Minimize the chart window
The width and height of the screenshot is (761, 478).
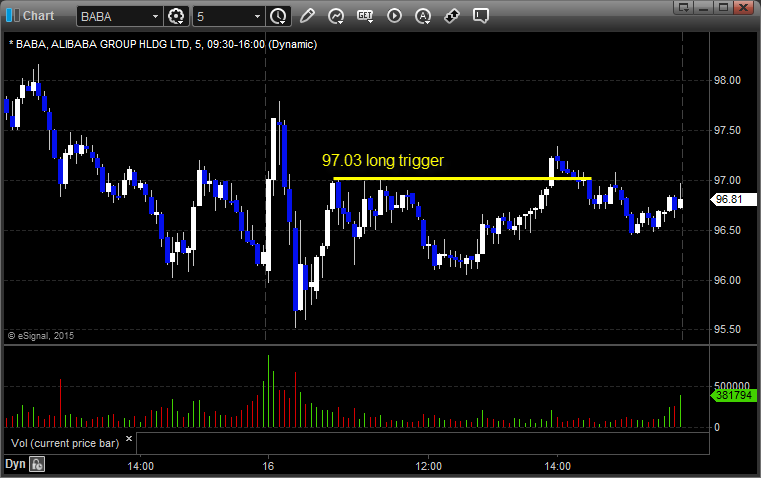pos(703,7)
